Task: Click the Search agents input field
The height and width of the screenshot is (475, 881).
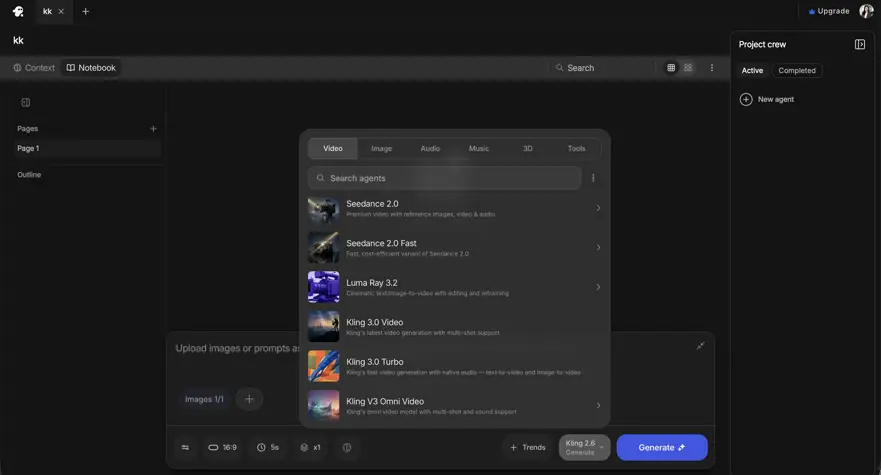Action: pyautogui.click(x=444, y=178)
